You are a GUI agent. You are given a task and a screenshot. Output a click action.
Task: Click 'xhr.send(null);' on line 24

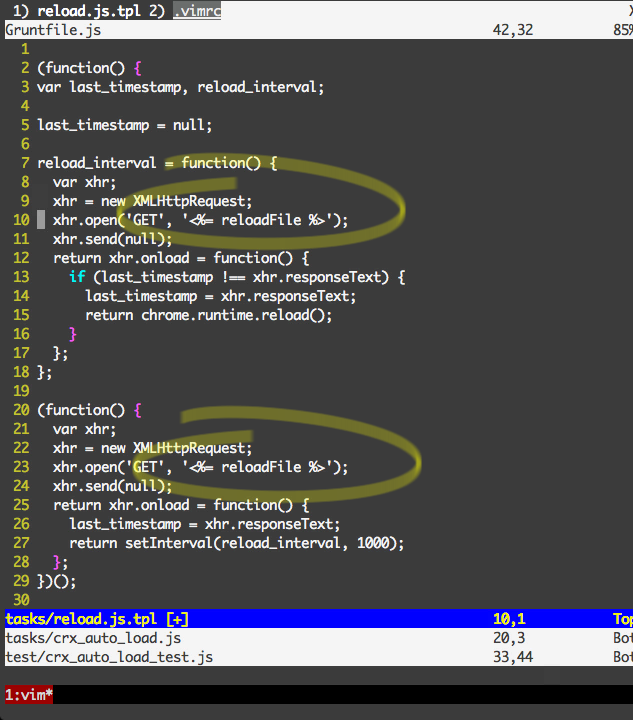tap(112, 486)
